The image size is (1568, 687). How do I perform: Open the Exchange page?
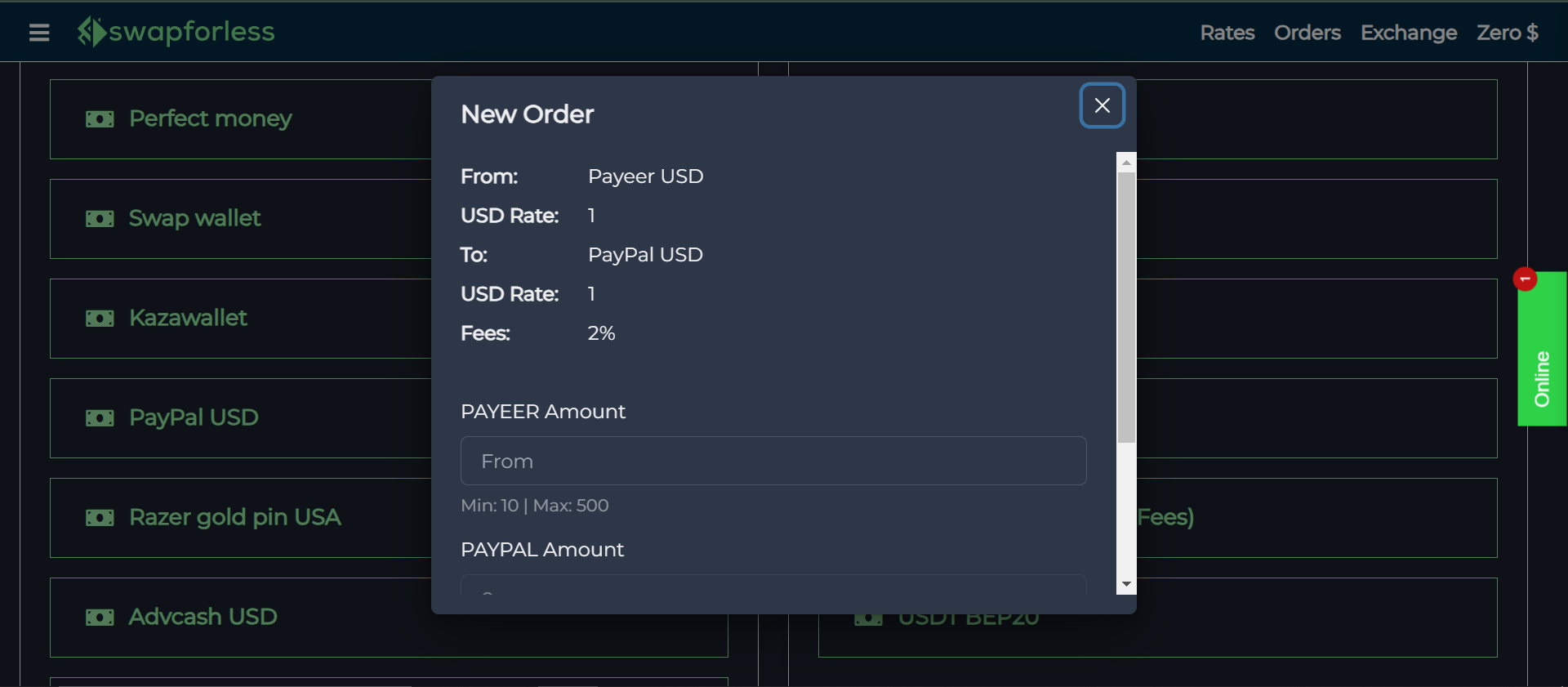tap(1409, 33)
